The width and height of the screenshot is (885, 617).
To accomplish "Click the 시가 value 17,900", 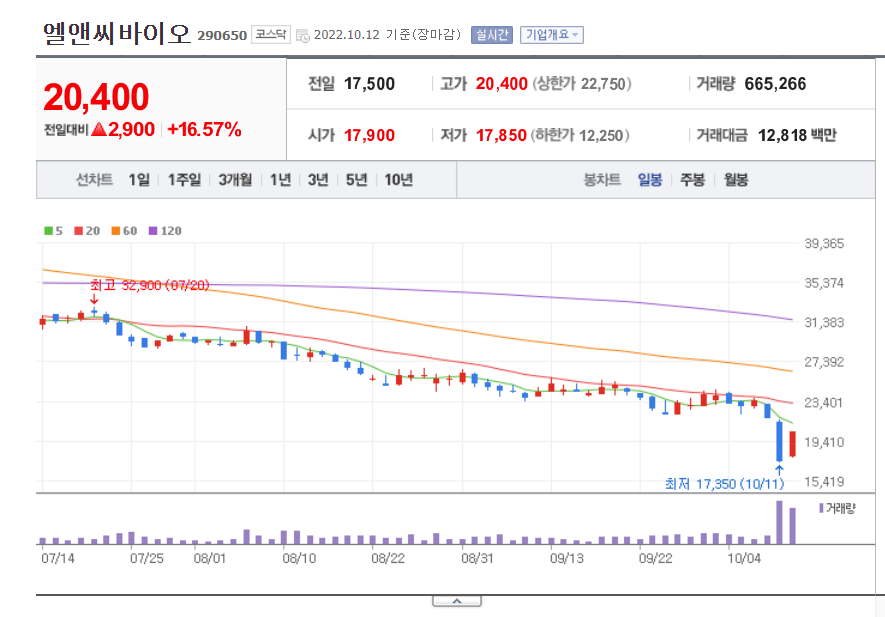I will (369, 135).
